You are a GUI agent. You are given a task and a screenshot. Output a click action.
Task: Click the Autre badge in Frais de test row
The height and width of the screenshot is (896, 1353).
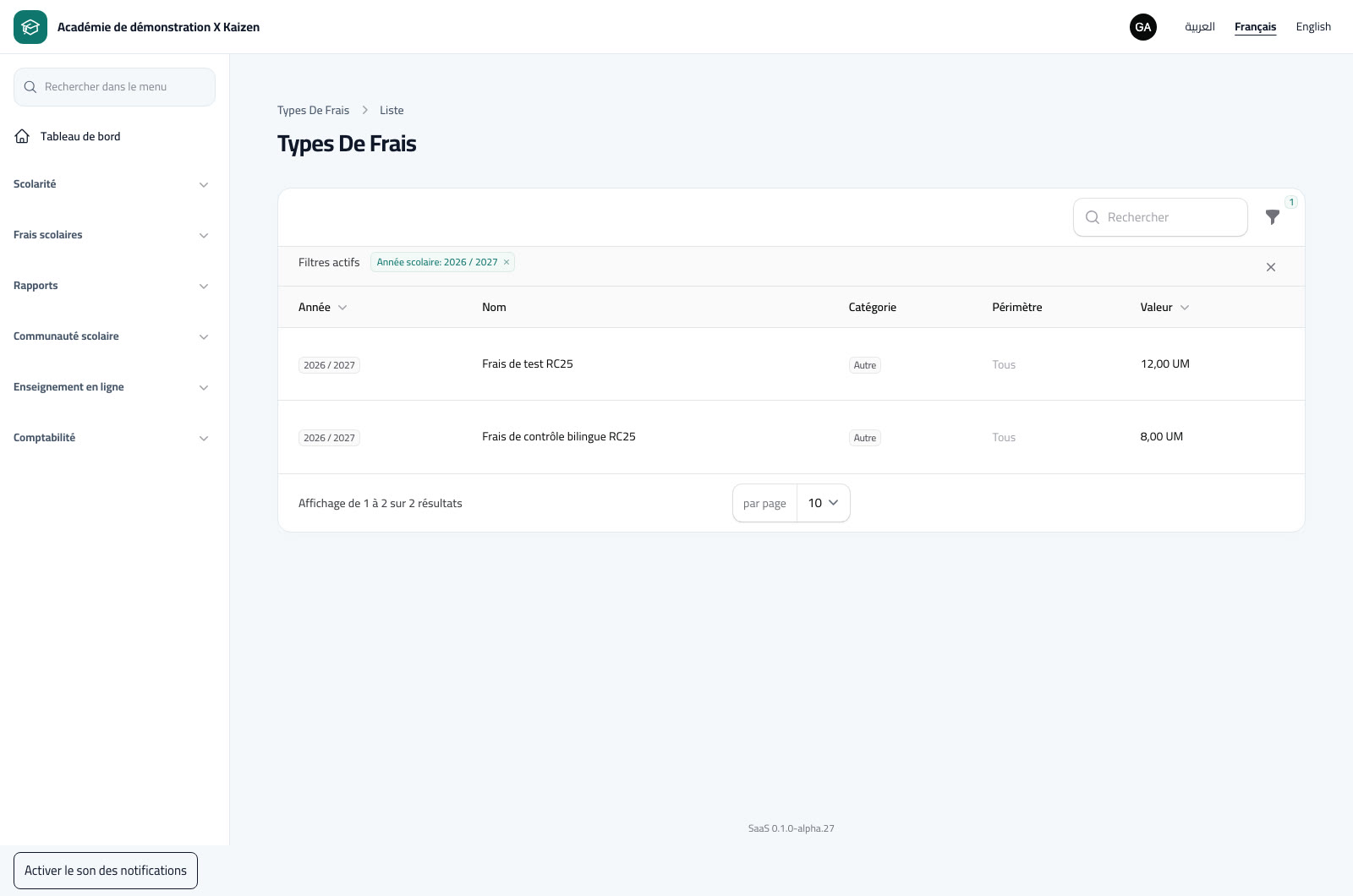tap(864, 365)
